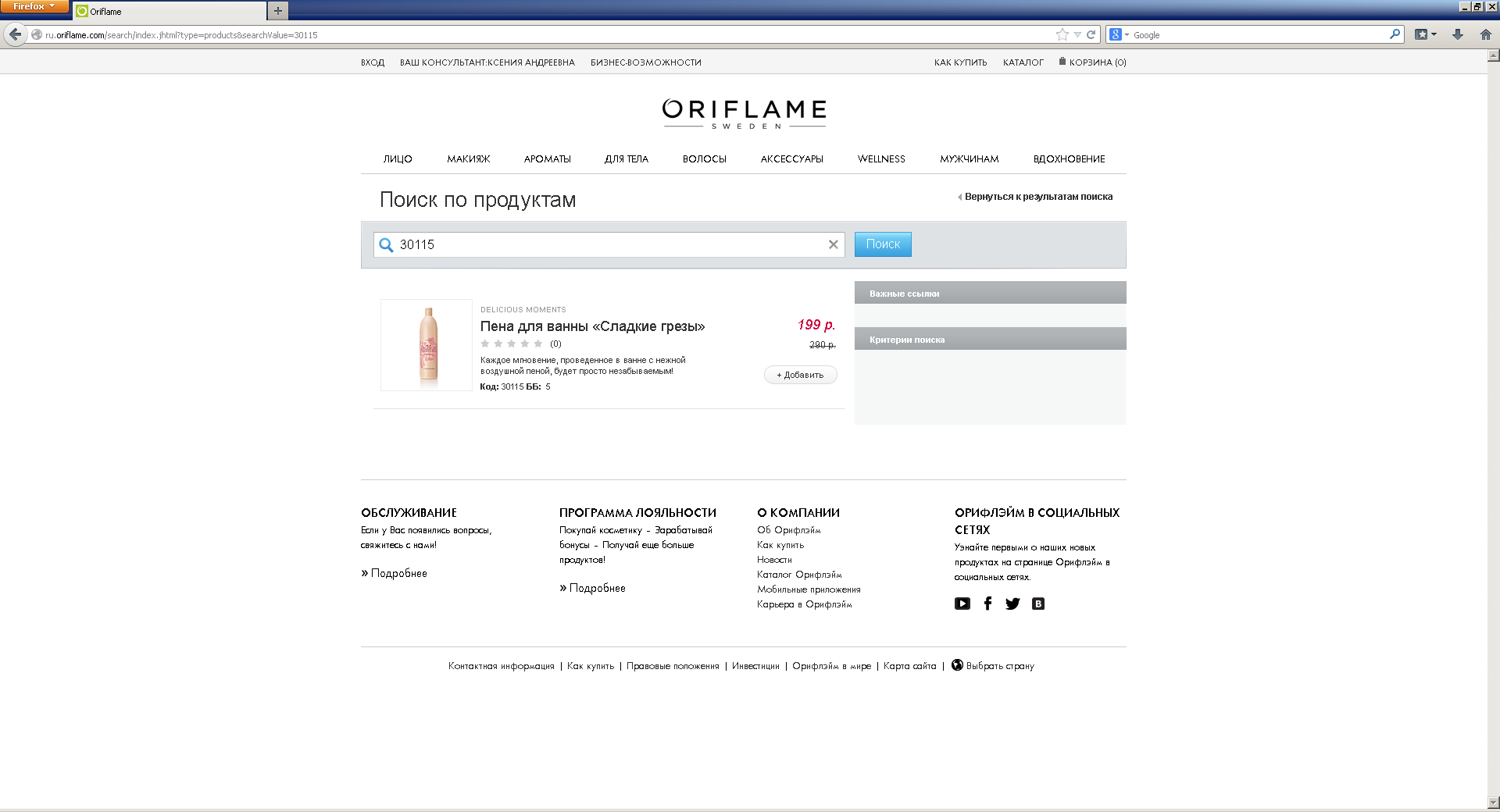This screenshot has height=812, width=1500.
Task: Expand the URL history dropdown arrow
Action: [x=1077, y=34]
